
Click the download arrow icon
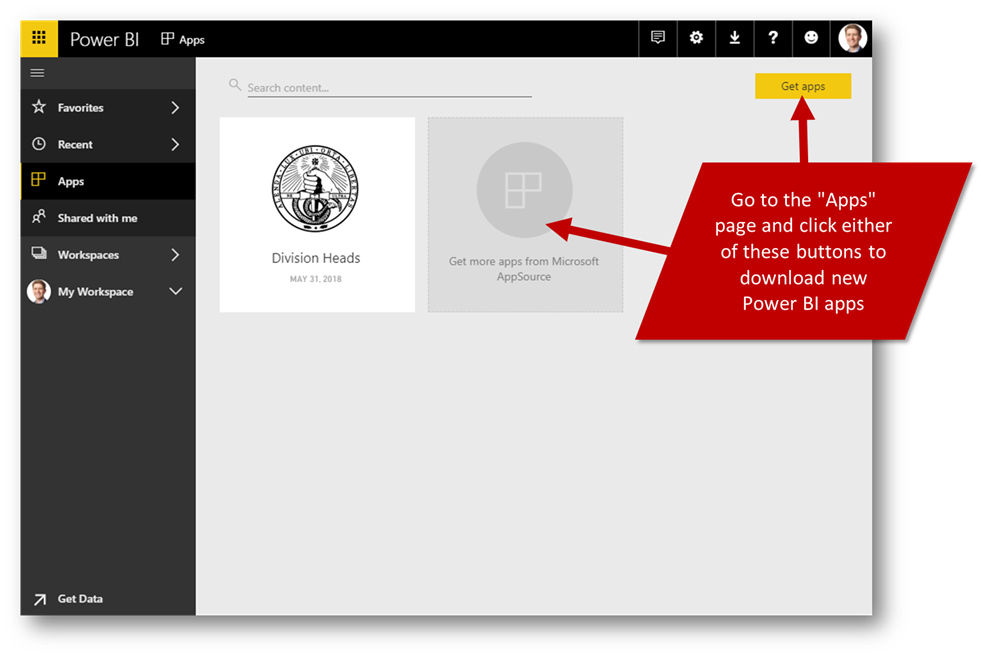[734, 38]
